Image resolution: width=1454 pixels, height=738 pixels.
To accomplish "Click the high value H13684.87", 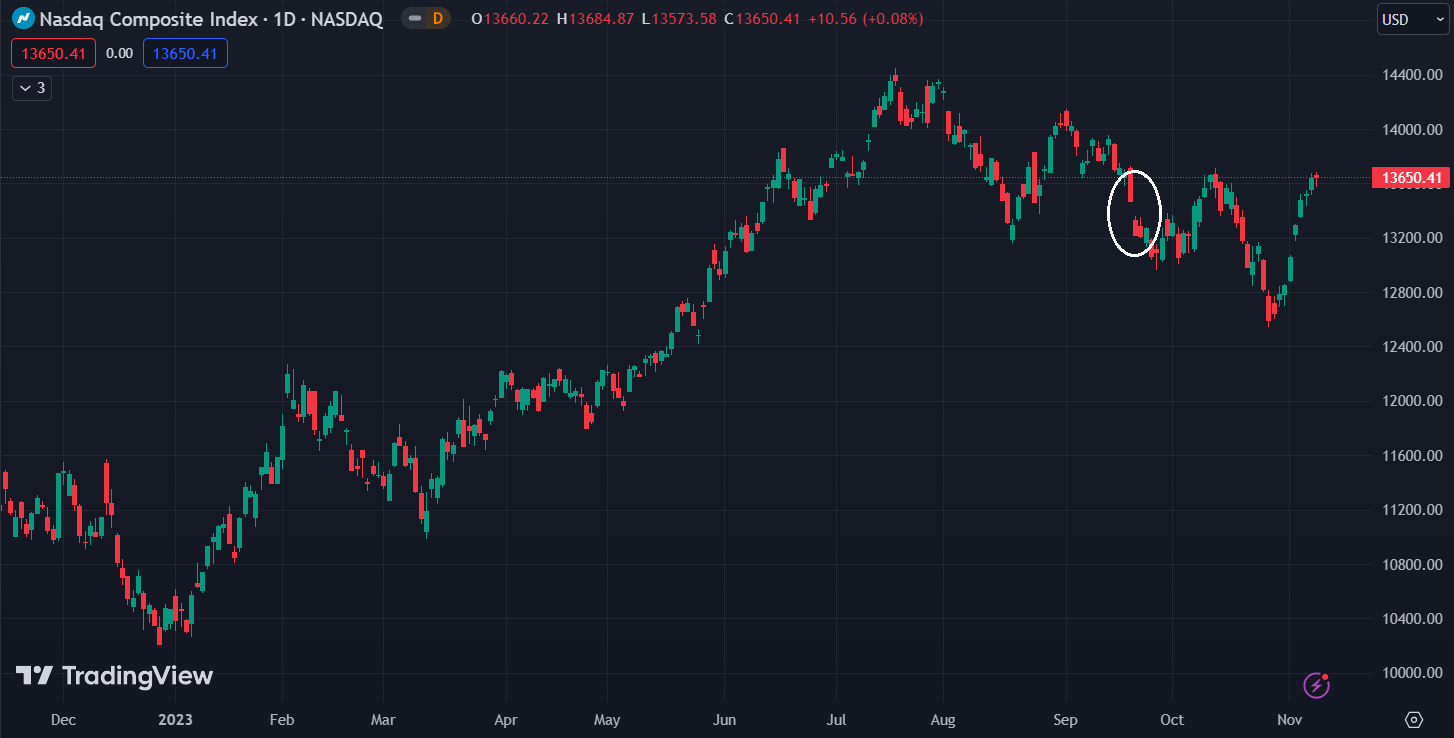I will (595, 19).
